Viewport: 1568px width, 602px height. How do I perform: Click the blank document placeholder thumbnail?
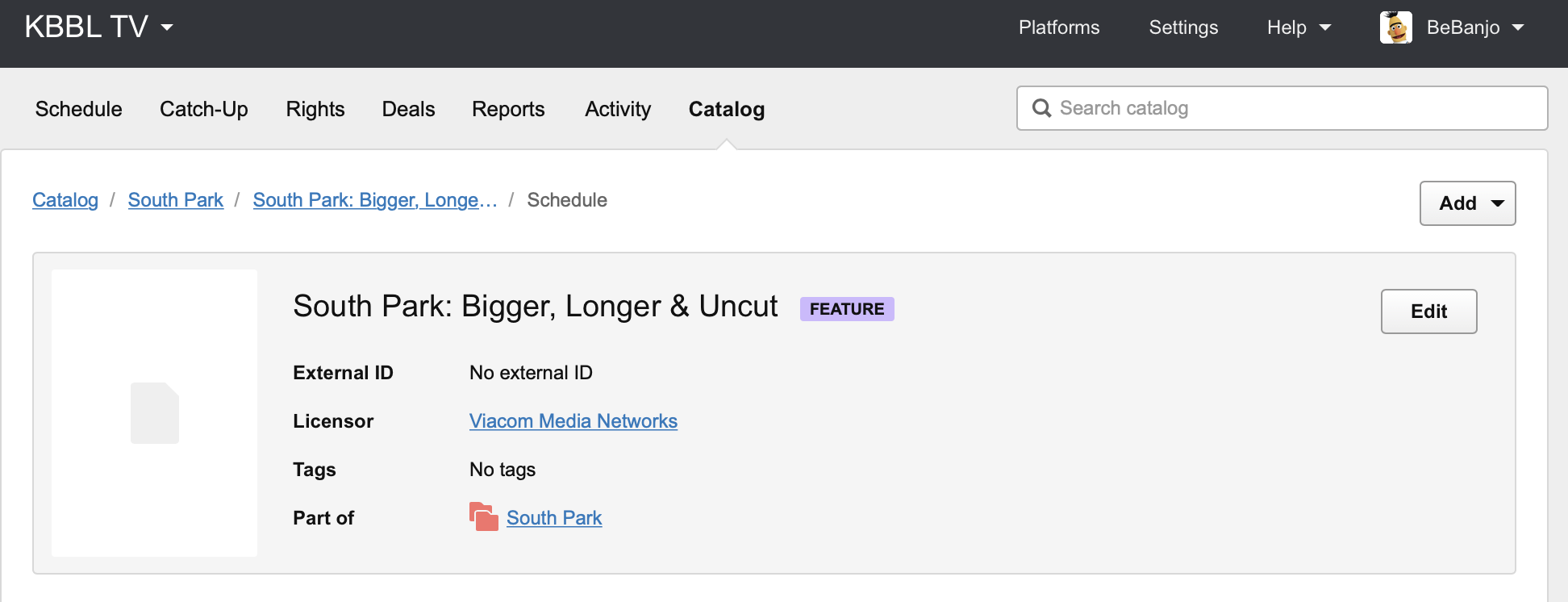click(155, 413)
